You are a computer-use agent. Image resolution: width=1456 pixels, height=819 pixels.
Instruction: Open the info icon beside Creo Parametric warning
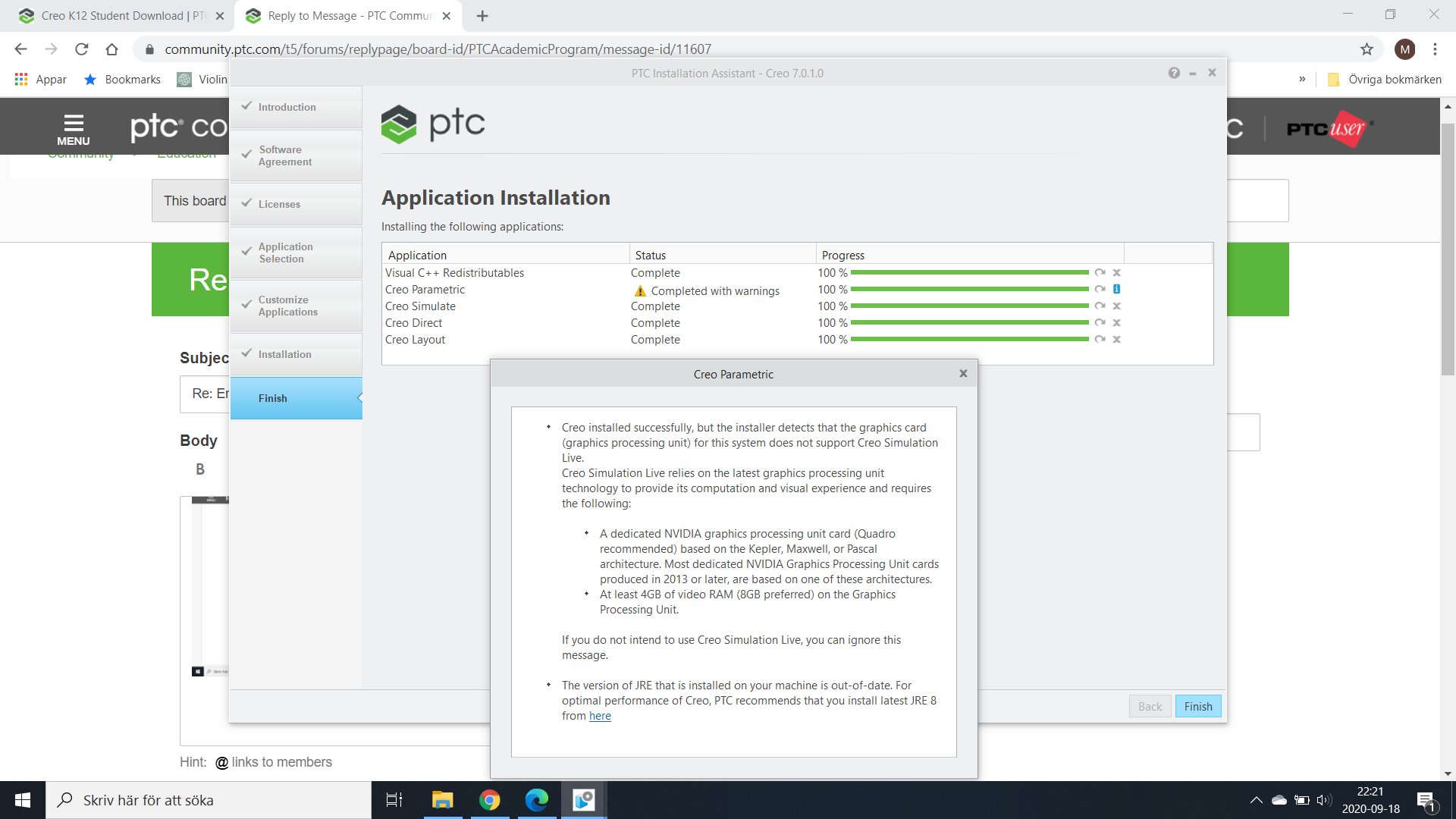coord(1118,289)
